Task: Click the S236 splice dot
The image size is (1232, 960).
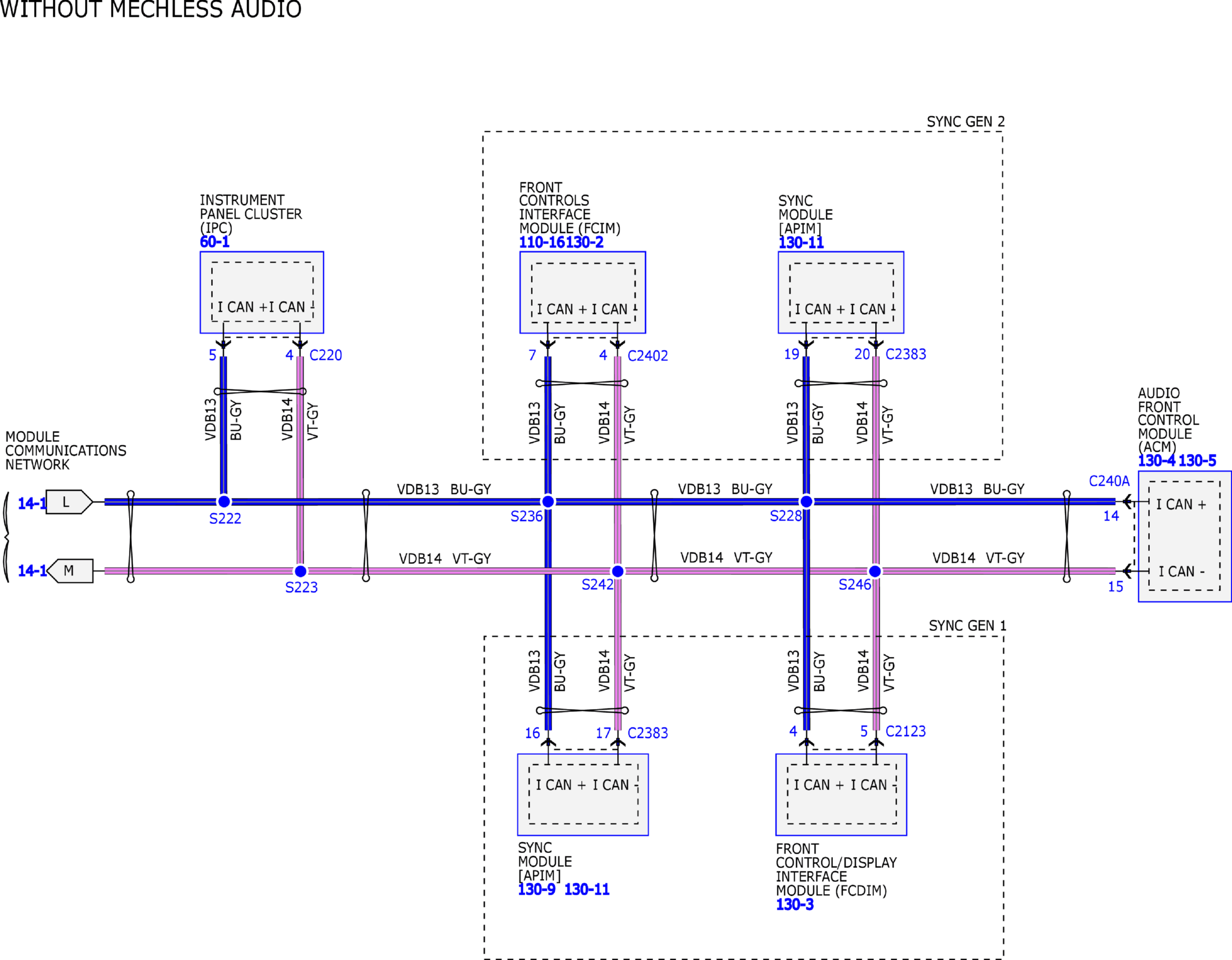Action: tap(548, 501)
